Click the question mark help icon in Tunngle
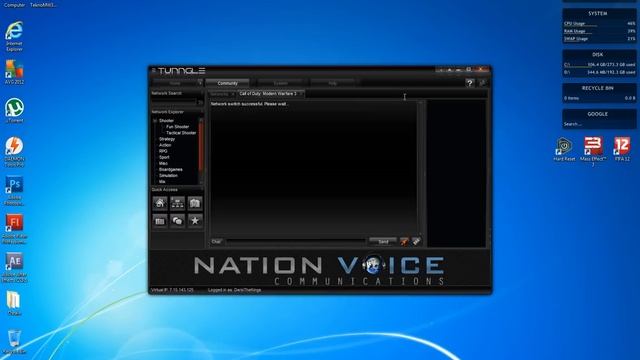Image resolution: width=640 pixels, height=360 pixels. point(469,83)
